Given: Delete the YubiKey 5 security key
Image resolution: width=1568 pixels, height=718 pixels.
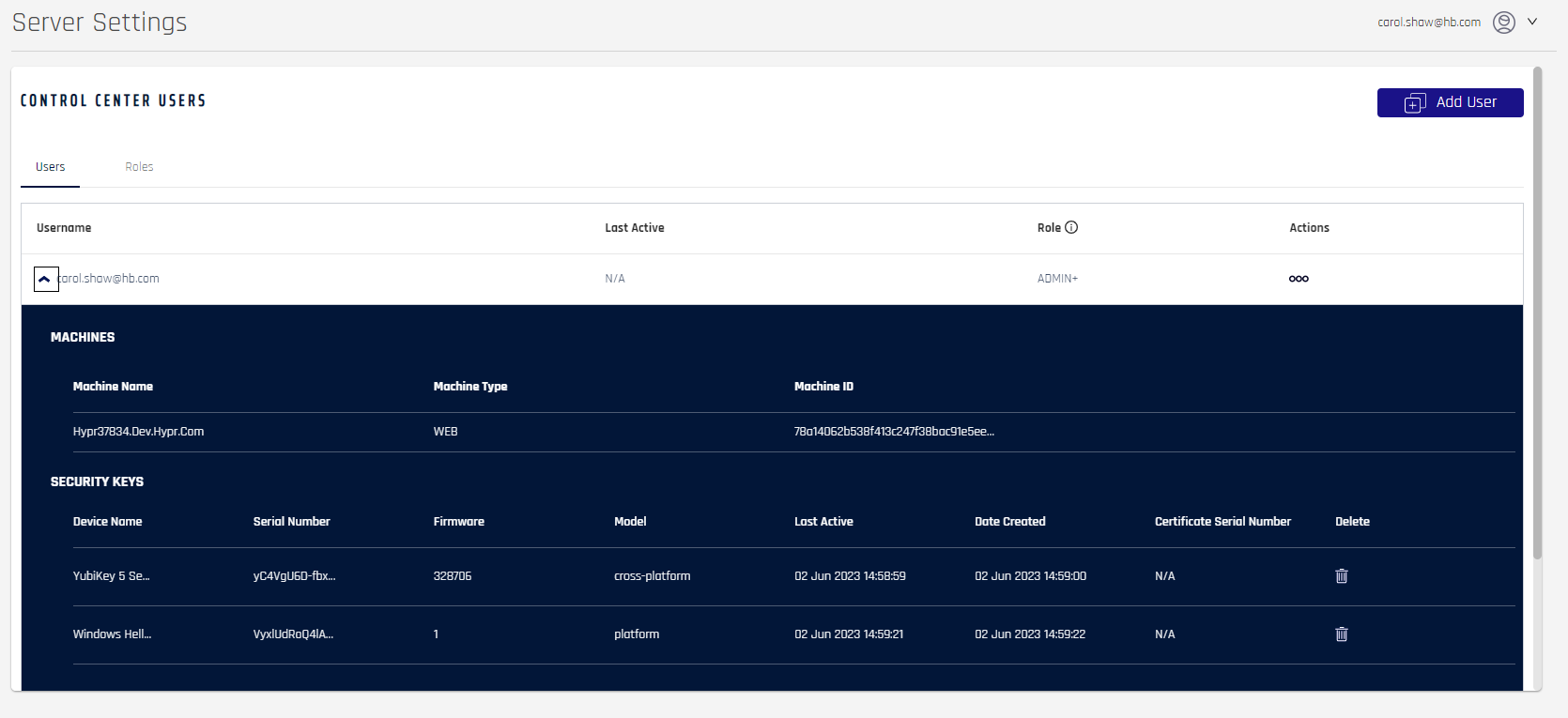Looking at the screenshot, I should click(1342, 576).
